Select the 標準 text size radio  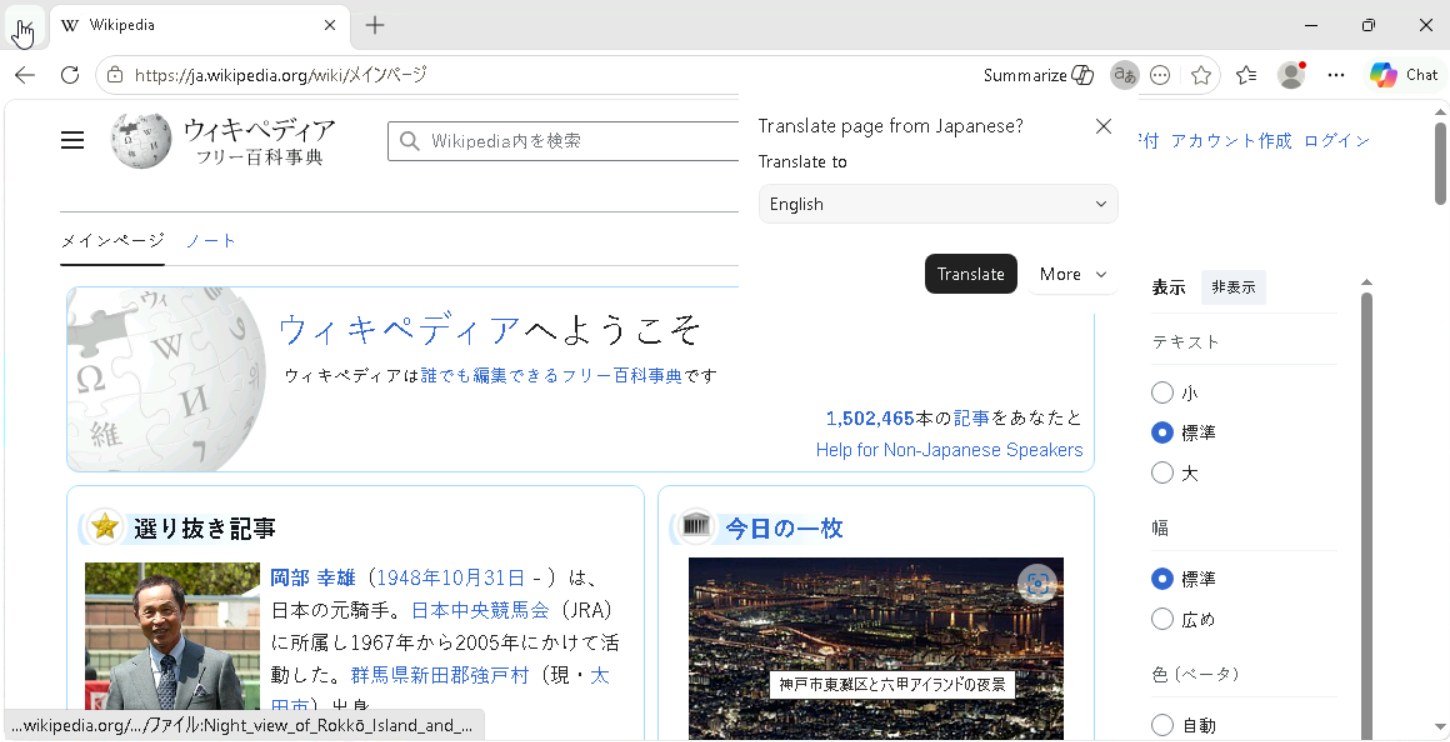point(1162,433)
